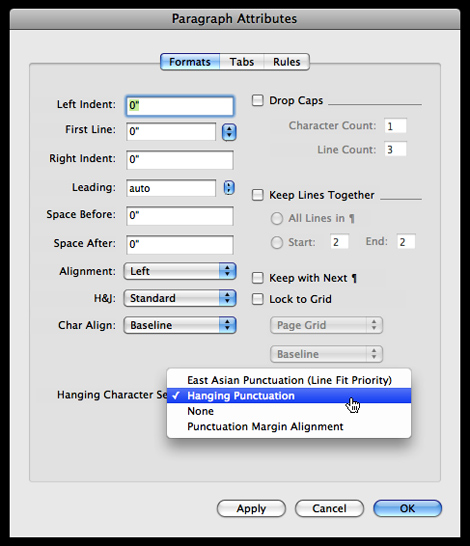470x546 pixels.
Task: Check the Keep with Next ¶ option
Action: 258,278
